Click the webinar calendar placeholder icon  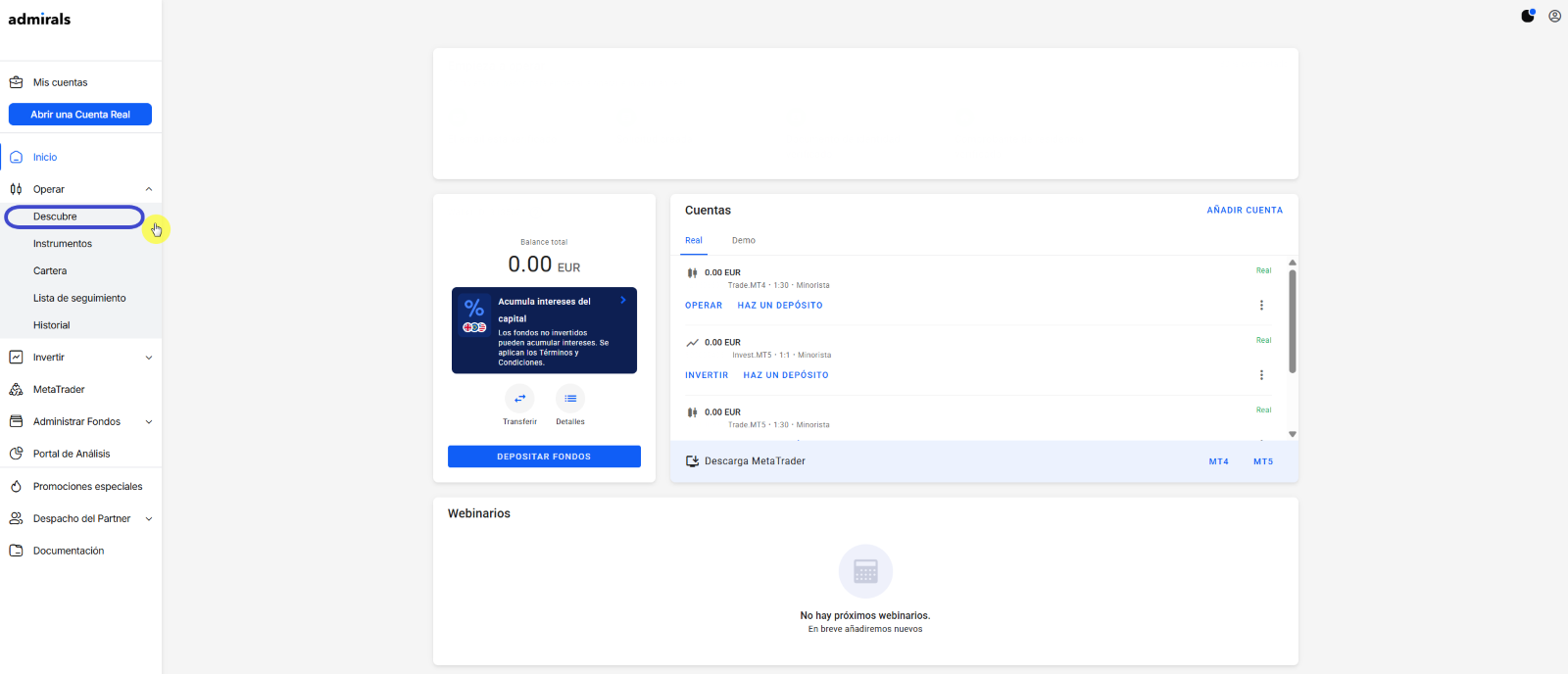[865, 571]
